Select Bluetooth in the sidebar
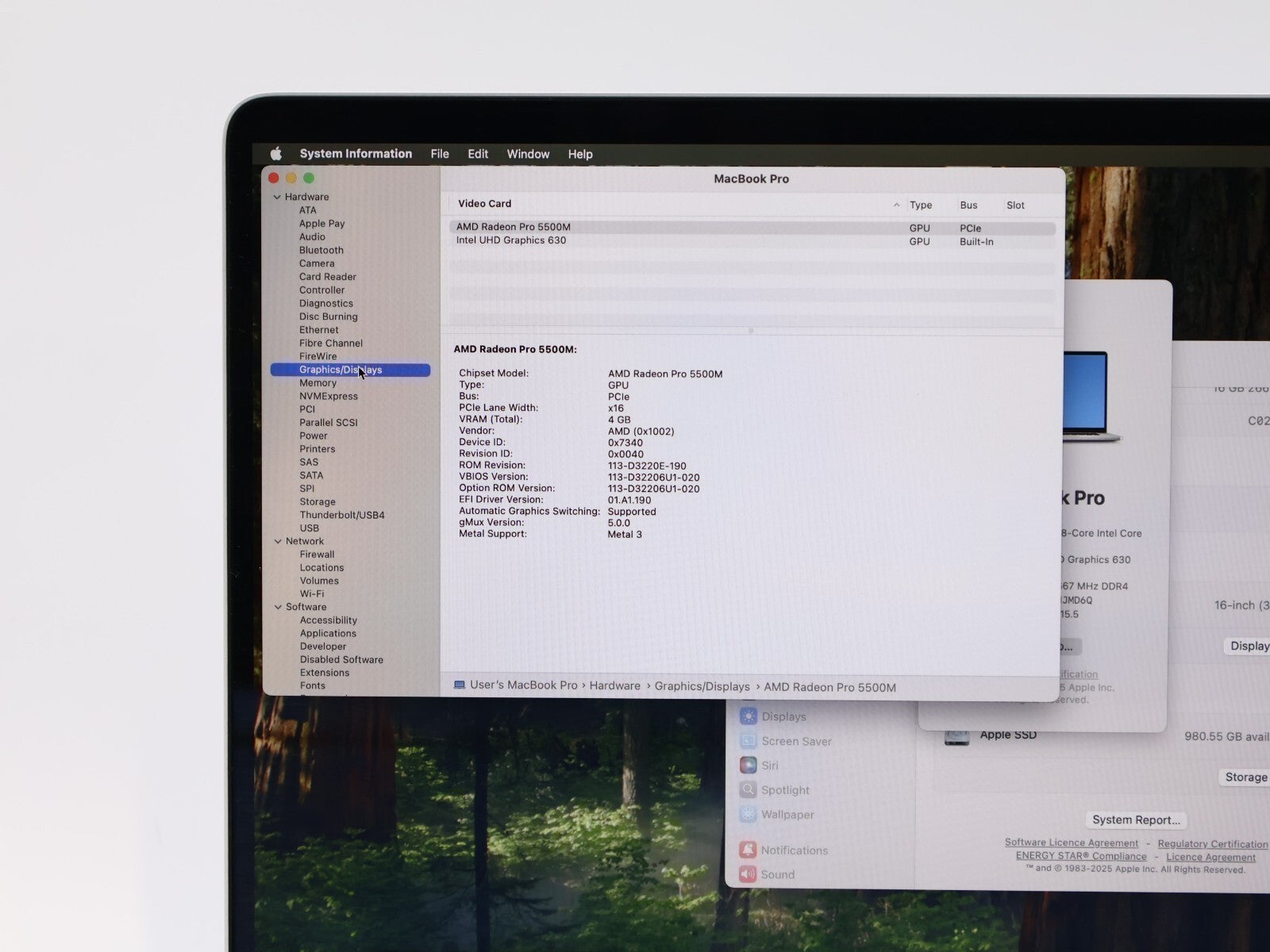Screen dimensions: 1270x952 pyautogui.click(x=321, y=250)
